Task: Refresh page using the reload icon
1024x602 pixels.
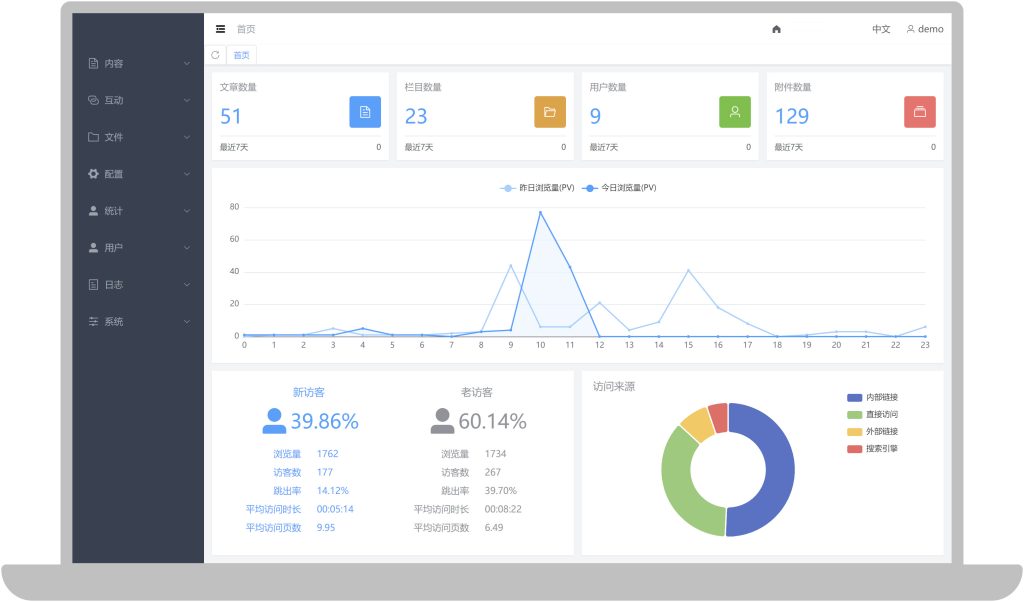Action: 216,55
